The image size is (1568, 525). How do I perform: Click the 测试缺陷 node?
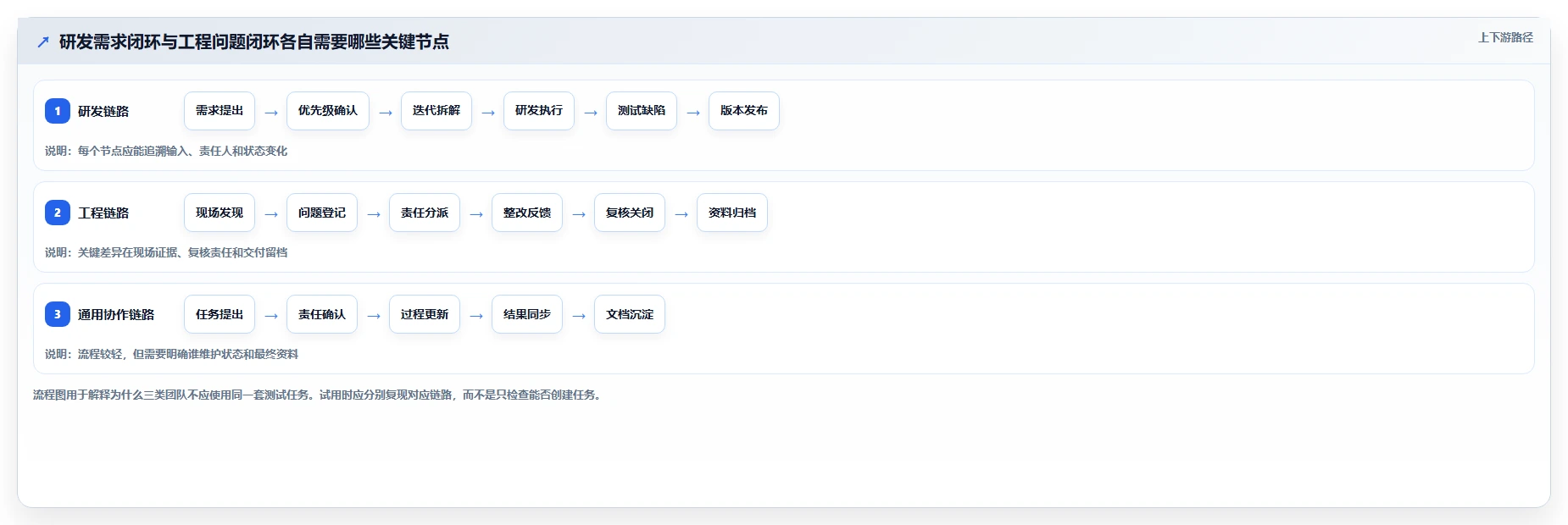[x=642, y=111]
